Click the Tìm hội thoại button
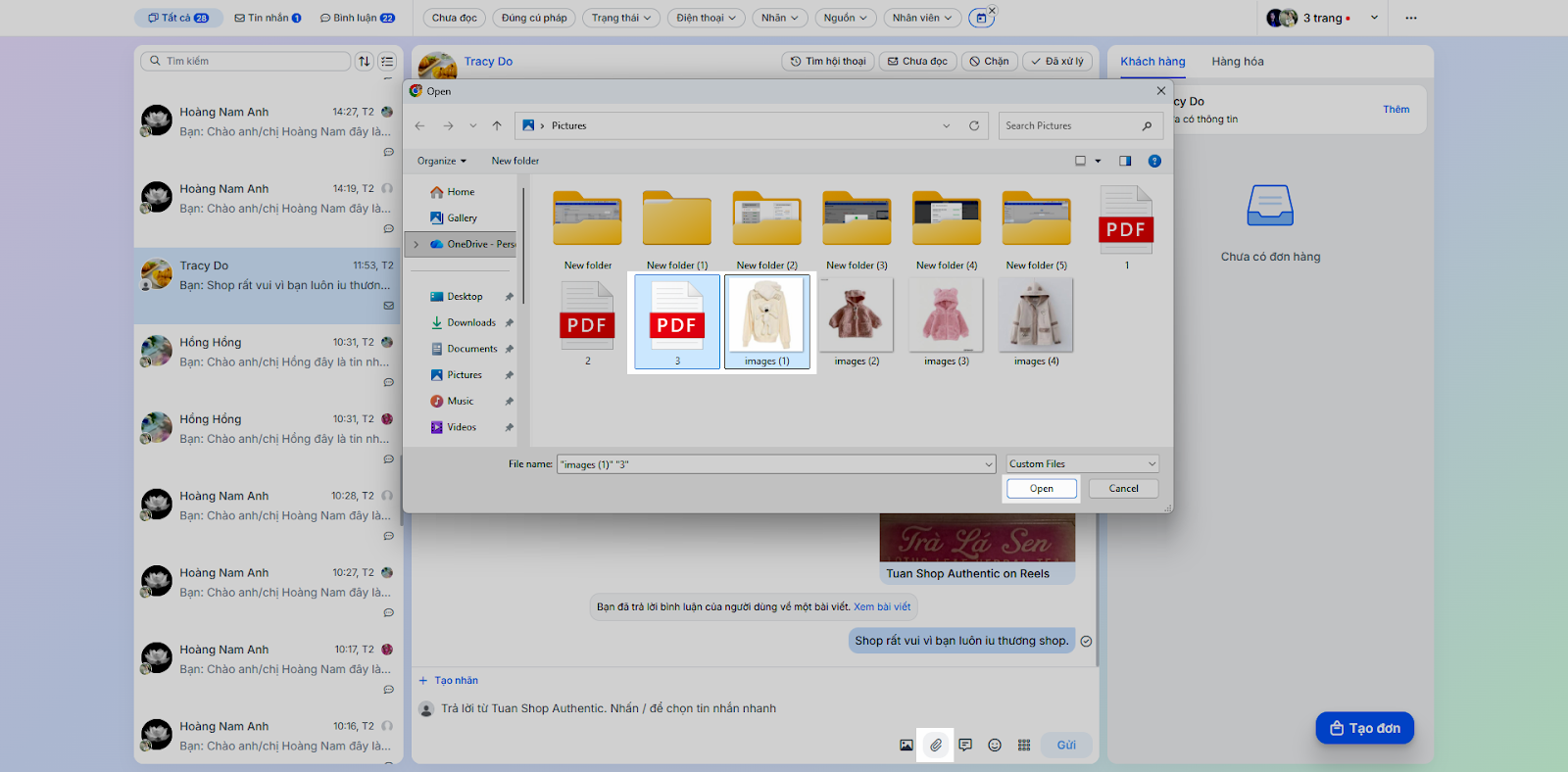The image size is (1568, 772). (x=828, y=61)
